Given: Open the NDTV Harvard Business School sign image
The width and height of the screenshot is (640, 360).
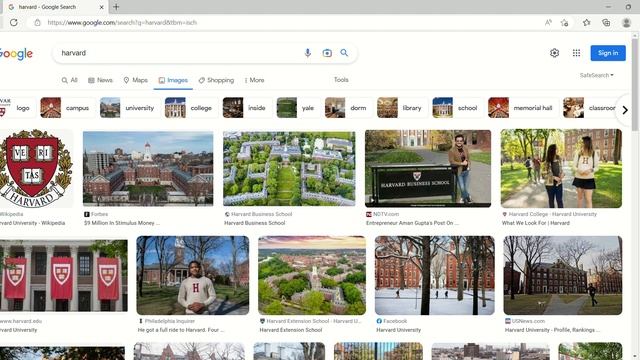Looking at the screenshot, I should (x=428, y=168).
